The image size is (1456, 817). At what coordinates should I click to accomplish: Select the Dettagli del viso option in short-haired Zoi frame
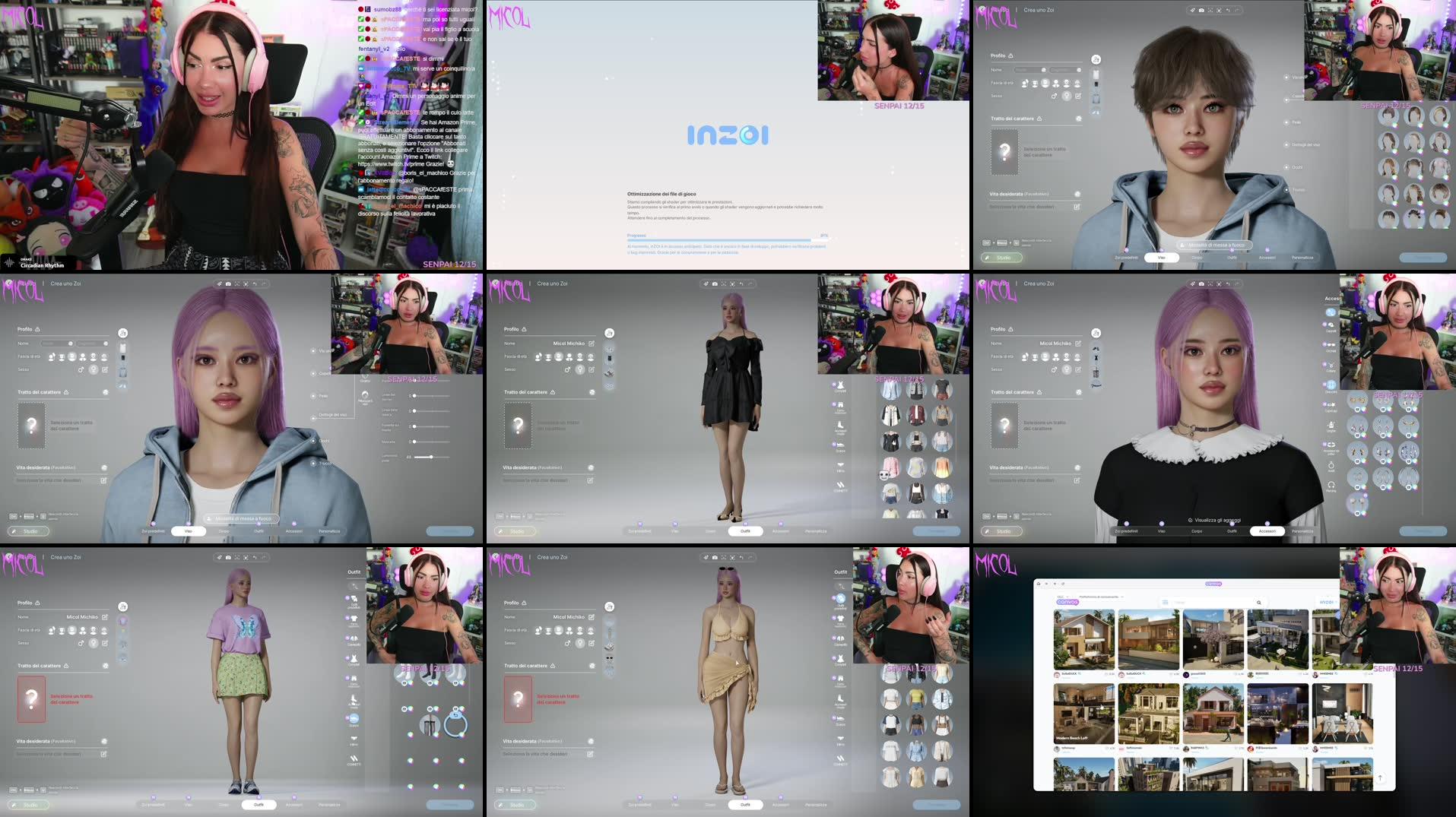(1286, 144)
